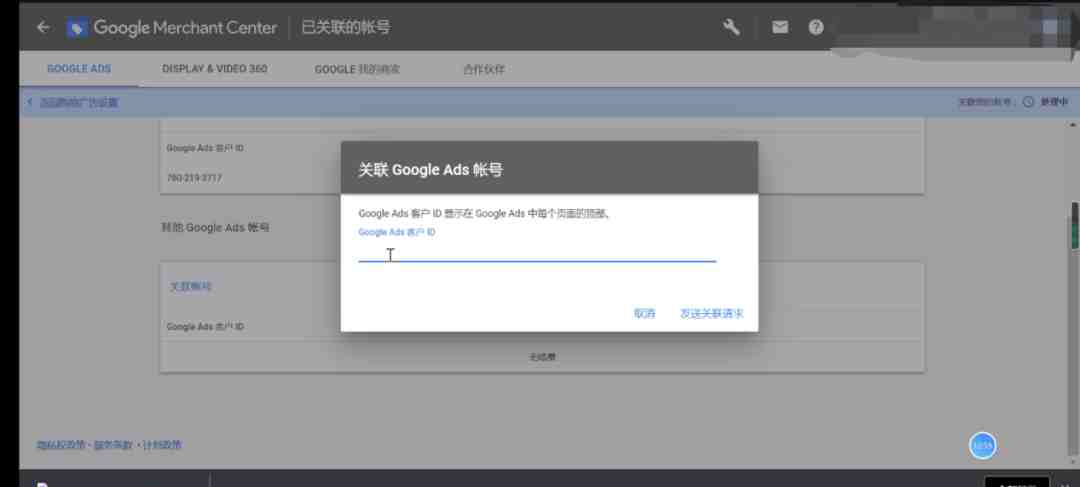Click the blurred account avatar at top right
Image resolution: width=1080 pixels, height=487 pixels.
click(1052, 29)
